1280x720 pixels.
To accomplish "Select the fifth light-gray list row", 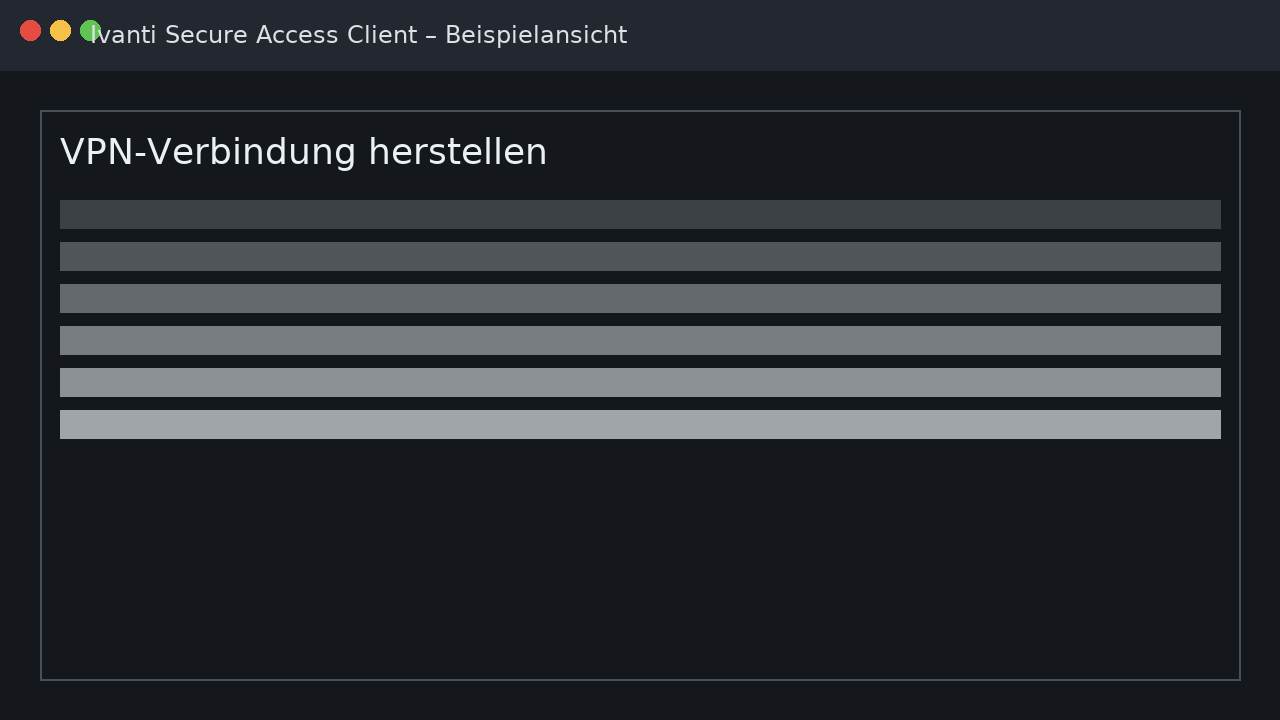I will [640, 382].
